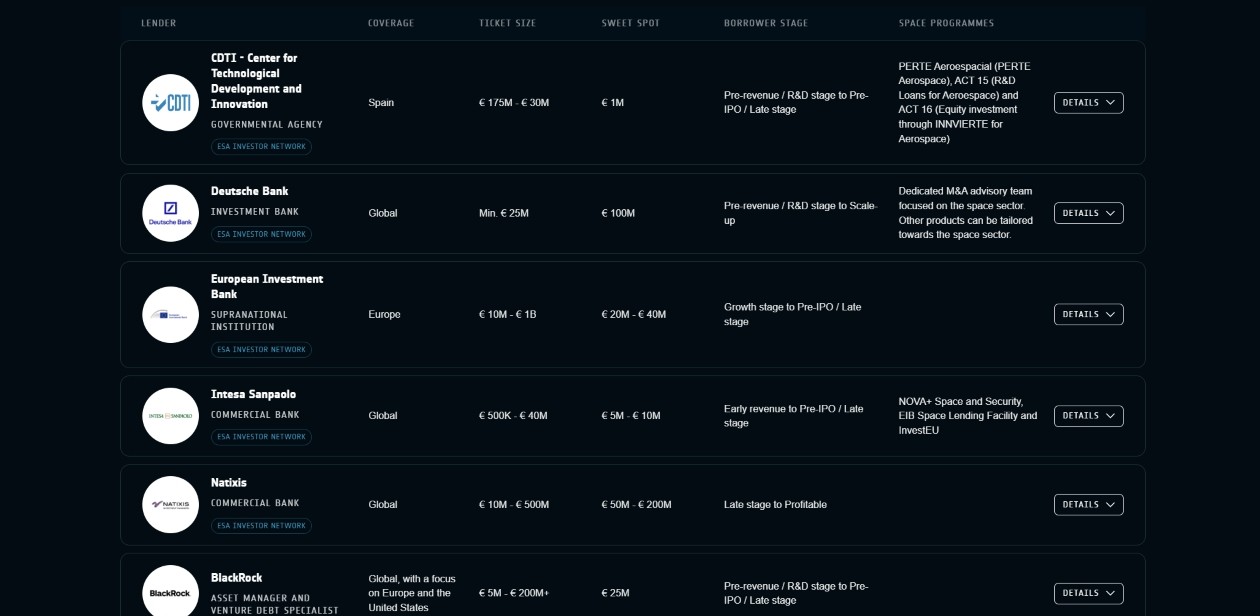Click the CDTI logo
Image resolution: width=1260 pixels, height=616 pixels.
170,102
